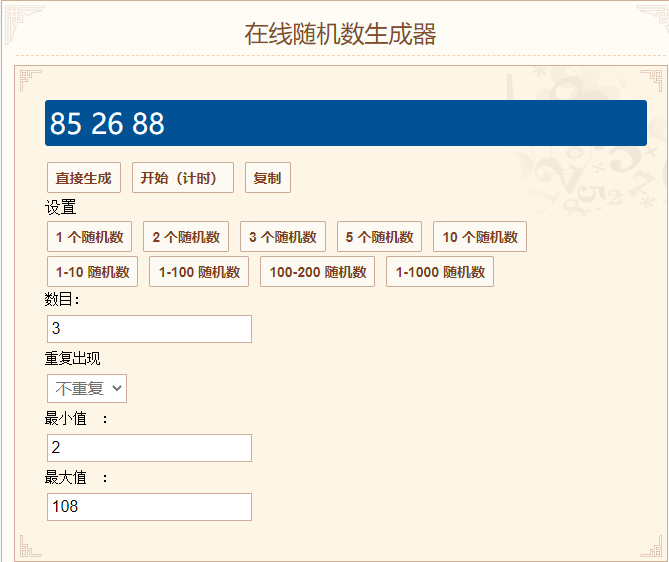669x562 pixels.
Task: Set range with 1-100 随机数
Action: point(199,271)
